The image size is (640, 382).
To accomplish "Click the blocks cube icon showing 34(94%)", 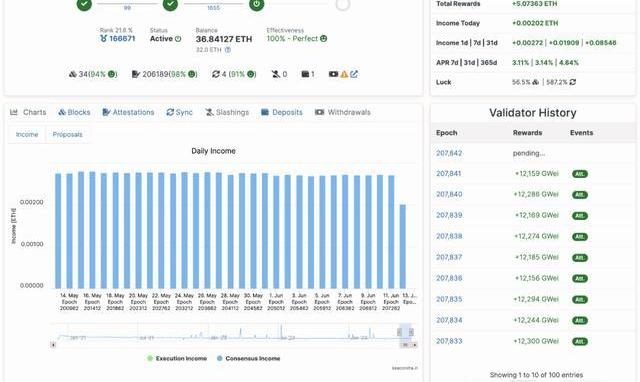I will [73, 74].
